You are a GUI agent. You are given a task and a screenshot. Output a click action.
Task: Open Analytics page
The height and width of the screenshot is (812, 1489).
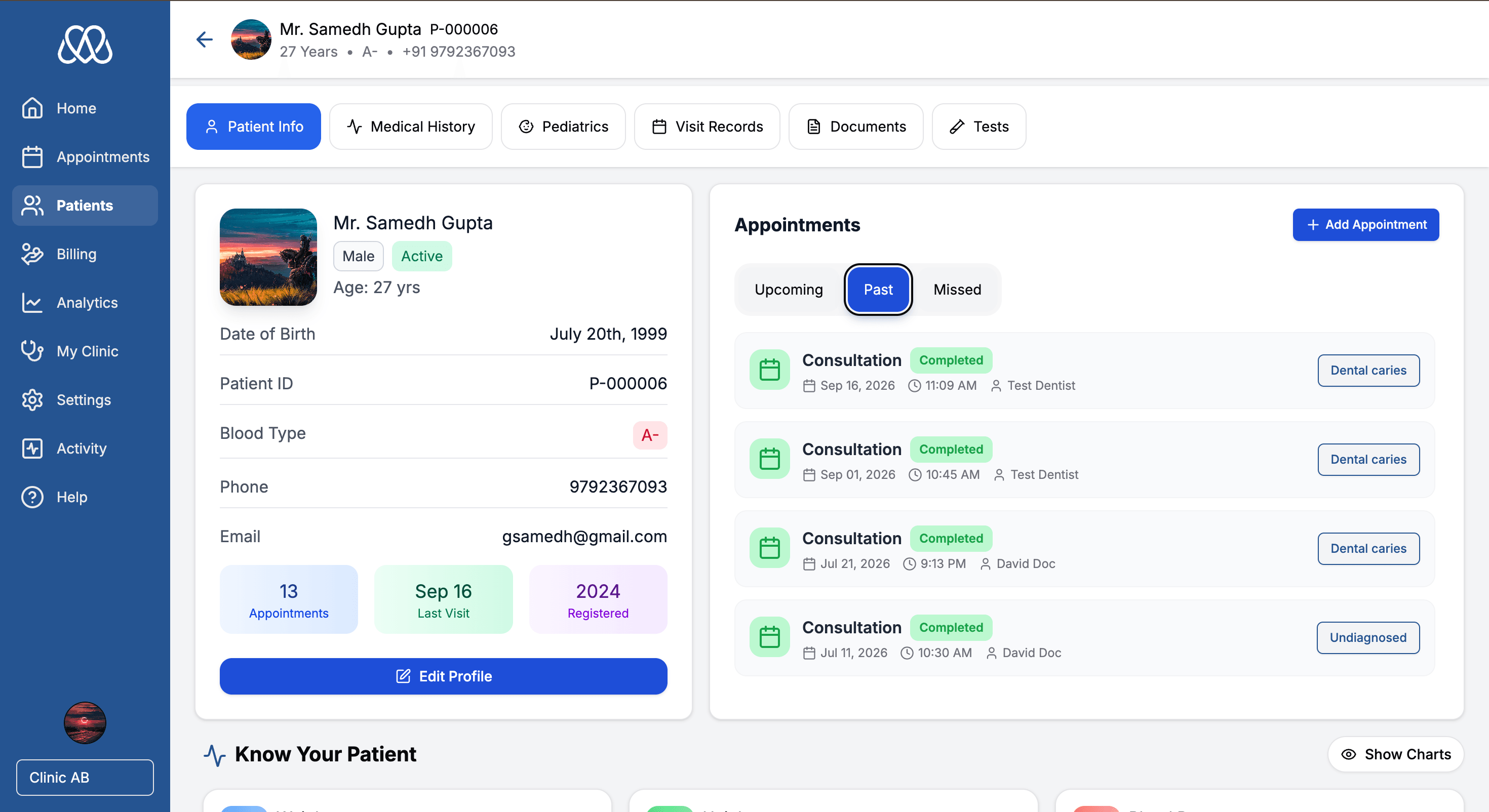[x=85, y=302]
